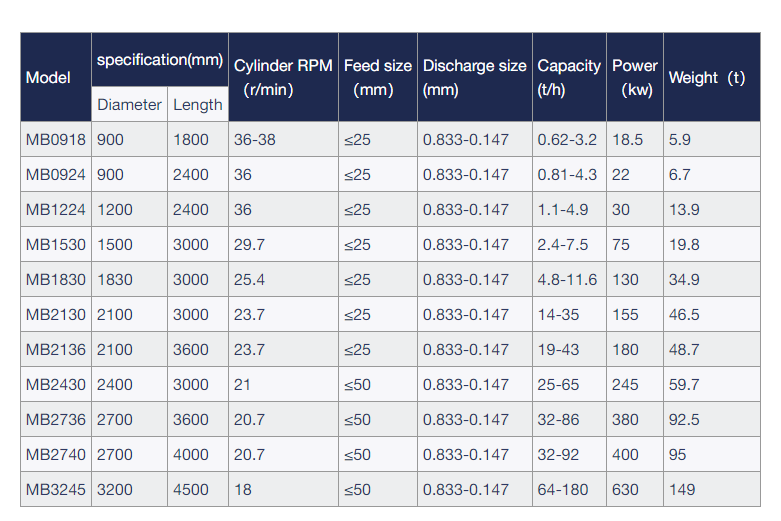This screenshot has width=781, height=521.
Task: Select model cell MB2136
Action: (x=56, y=349)
